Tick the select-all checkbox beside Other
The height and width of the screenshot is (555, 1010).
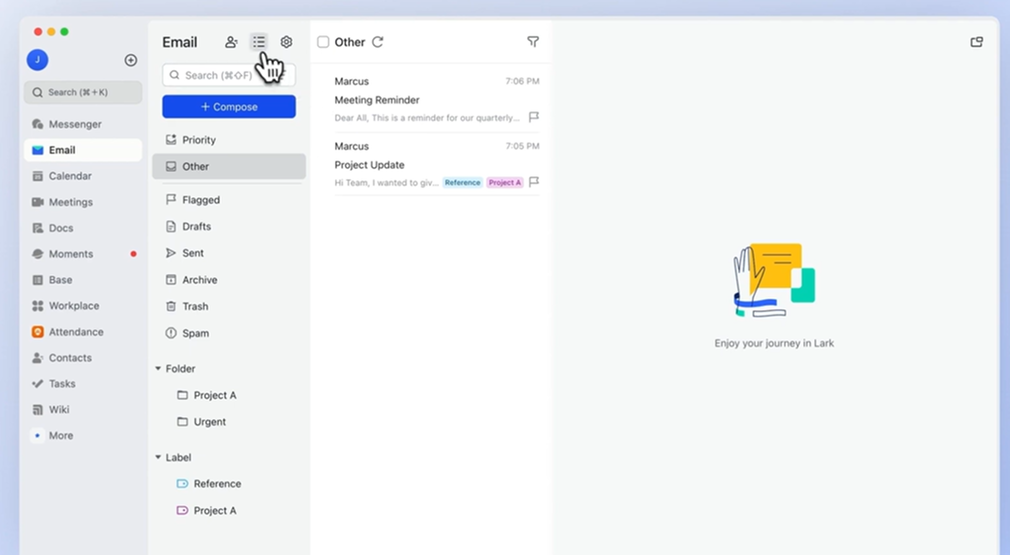click(x=323, y=42)
